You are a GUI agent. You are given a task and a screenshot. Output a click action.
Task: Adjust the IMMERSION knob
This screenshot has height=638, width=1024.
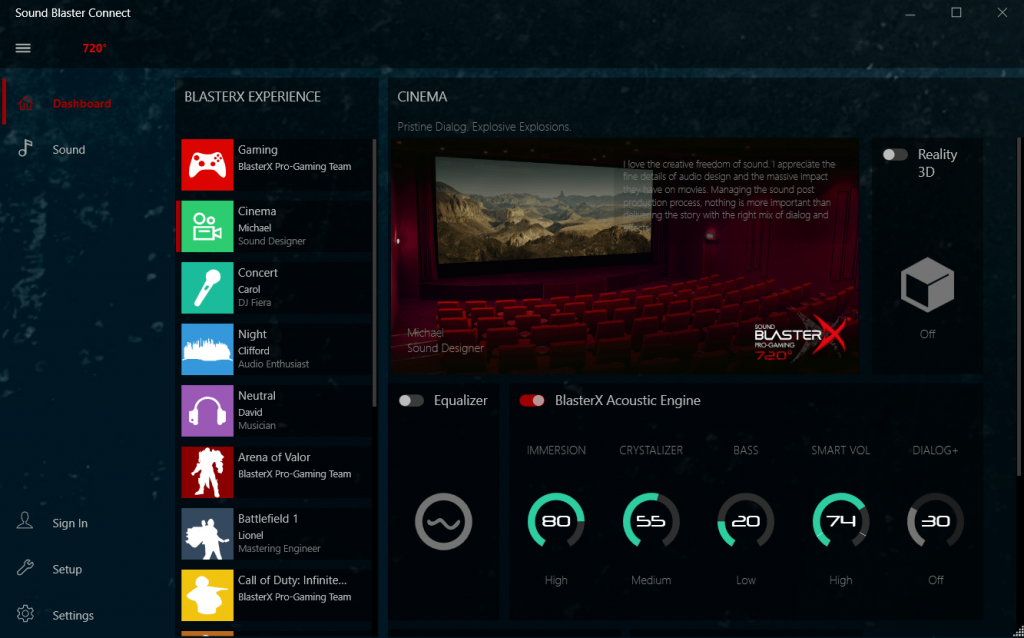click(x=556, y=521)
